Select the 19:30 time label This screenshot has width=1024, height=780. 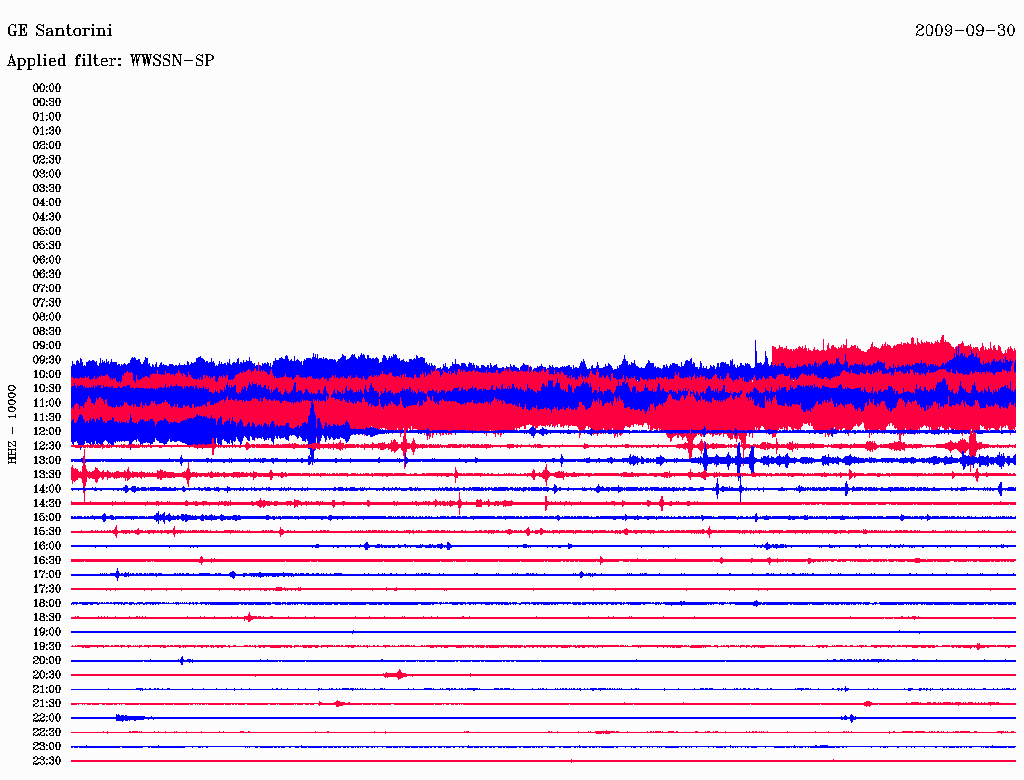tap(47, 647)
